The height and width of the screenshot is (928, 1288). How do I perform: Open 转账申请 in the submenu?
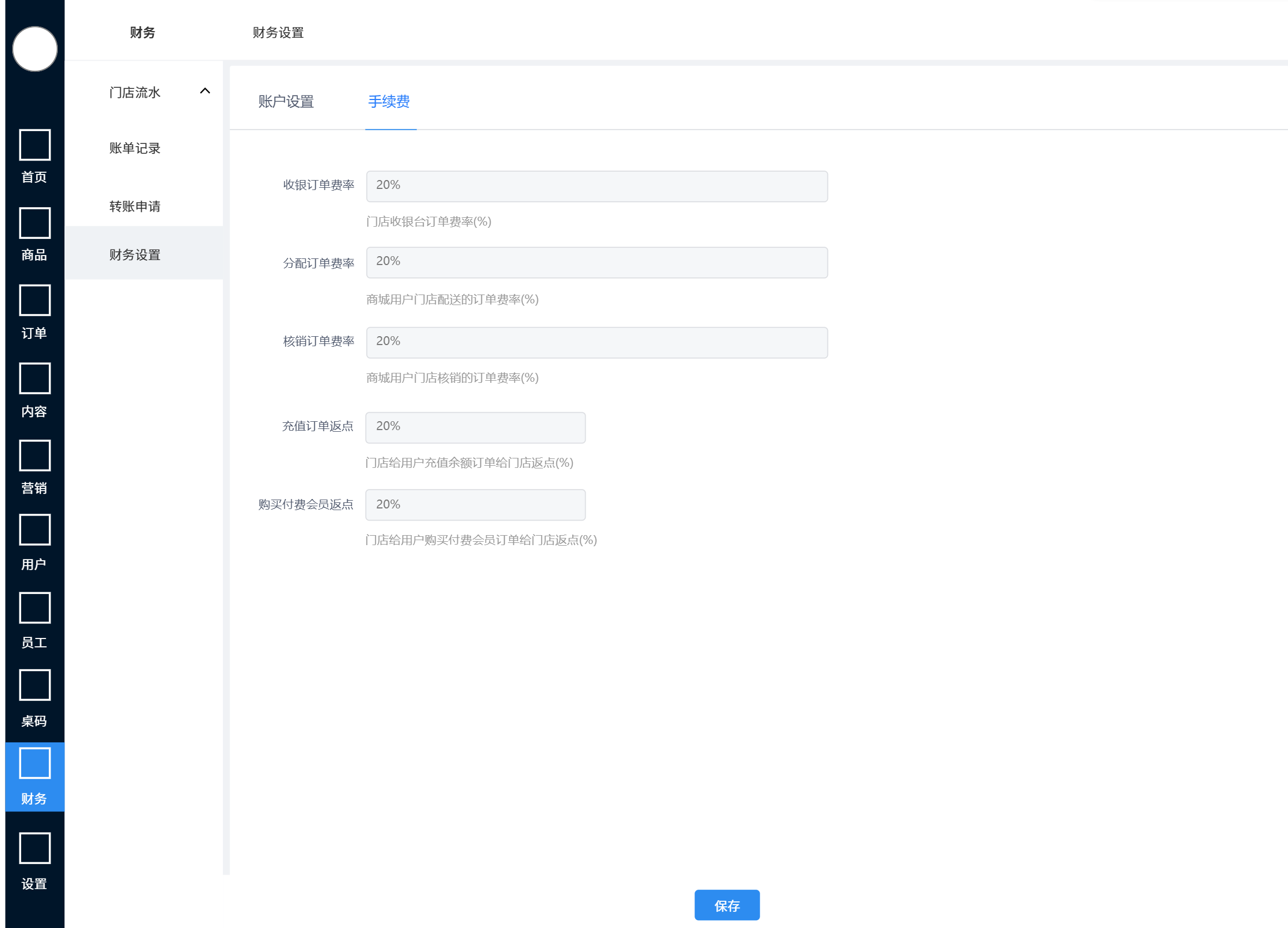coord(134,206)
